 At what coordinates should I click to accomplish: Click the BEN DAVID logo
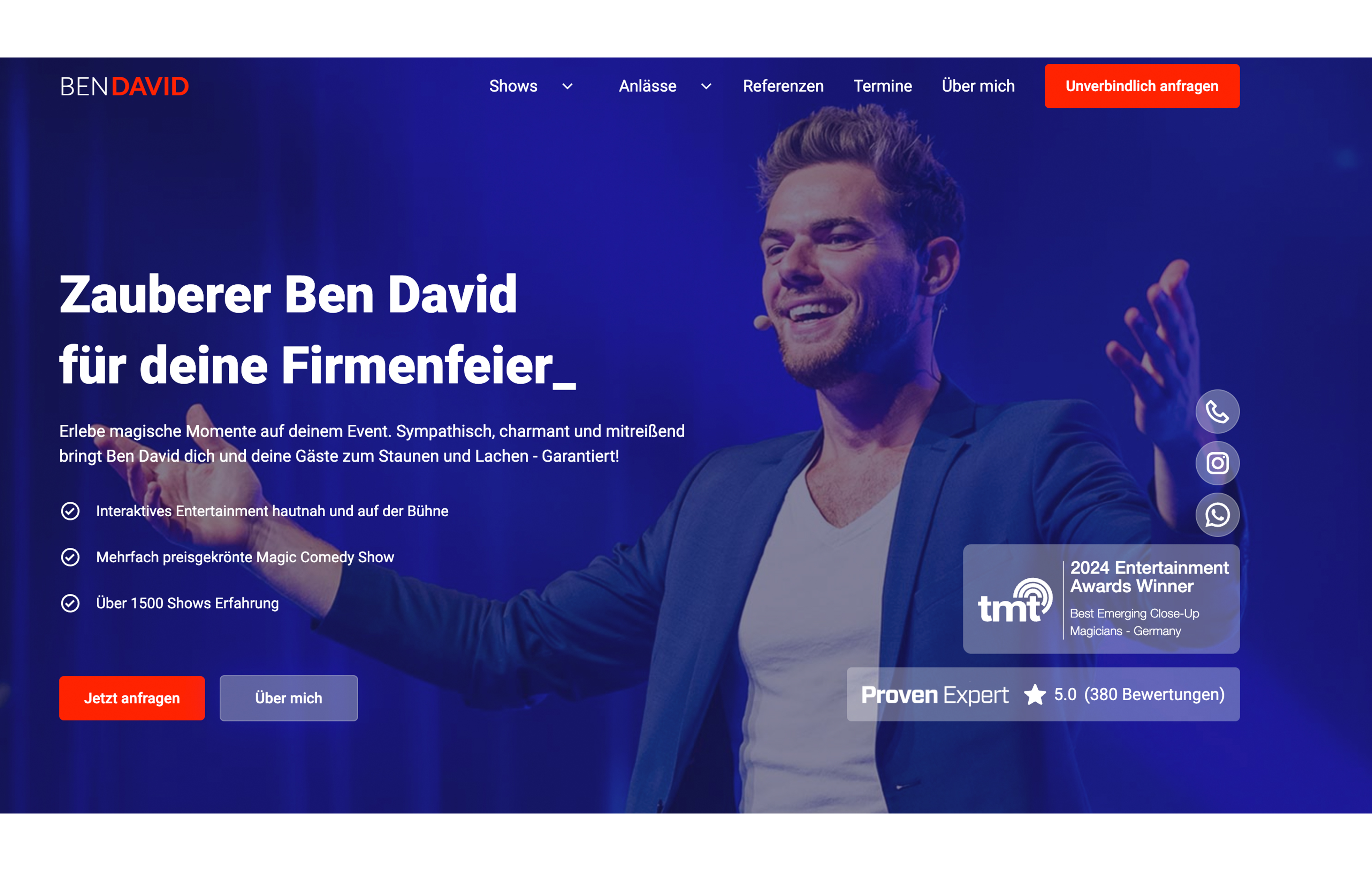(x=124, y=87)
